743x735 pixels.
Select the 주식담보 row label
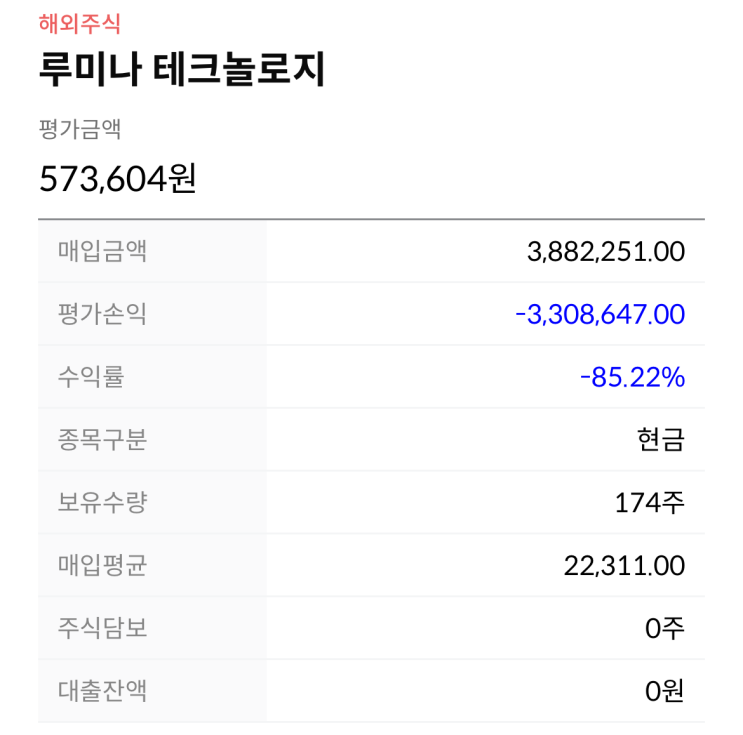point(102,628)
